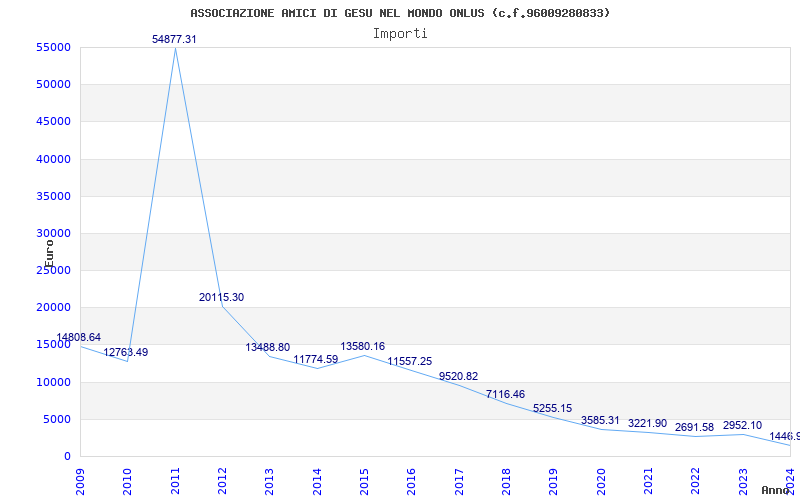
Task: Click the 35000 y-axis tick label
Action: pyautogui.click(x=53, y=196)
